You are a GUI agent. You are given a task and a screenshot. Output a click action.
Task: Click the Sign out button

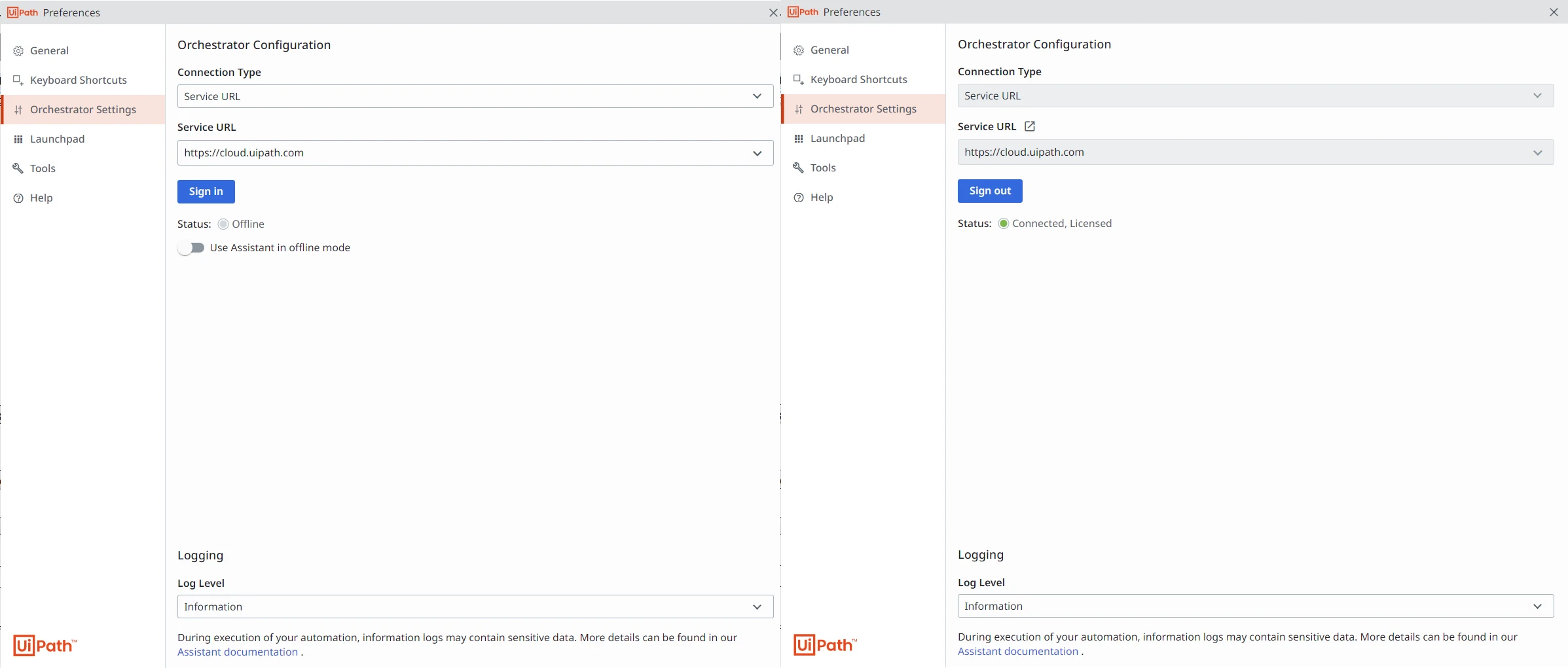pos(990,191)
